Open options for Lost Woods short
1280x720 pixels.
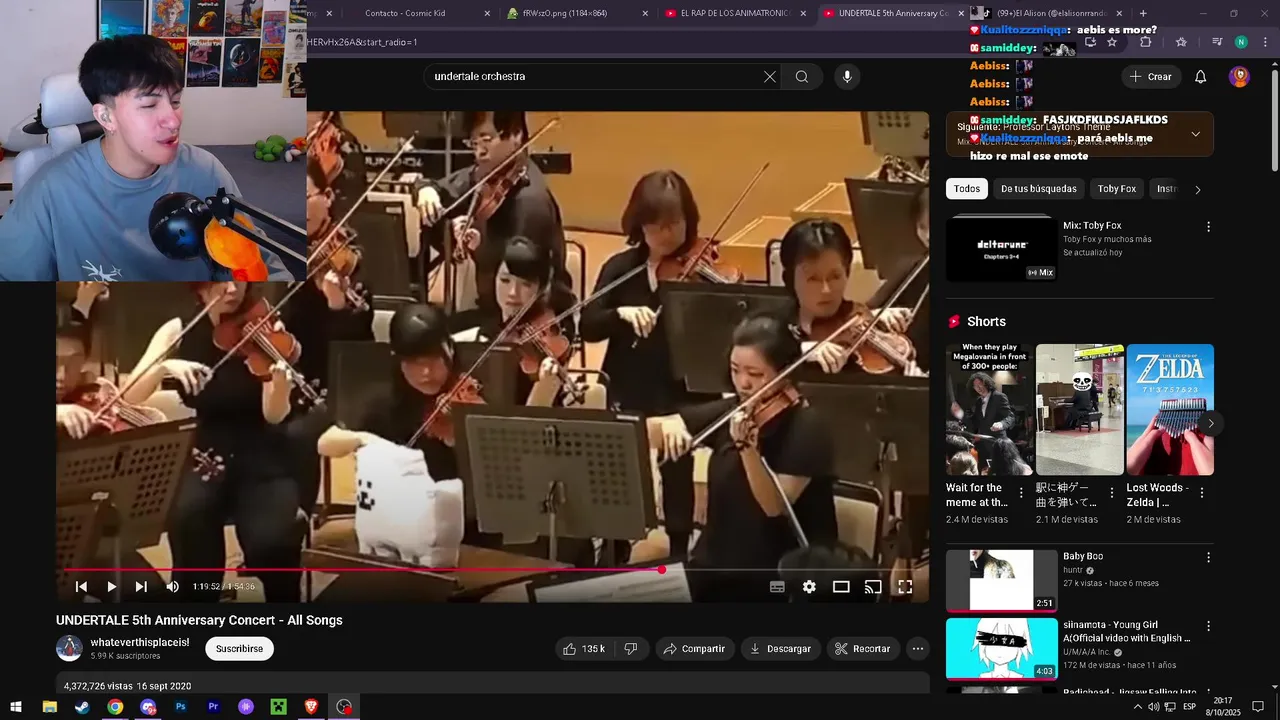coord(1202,493)
